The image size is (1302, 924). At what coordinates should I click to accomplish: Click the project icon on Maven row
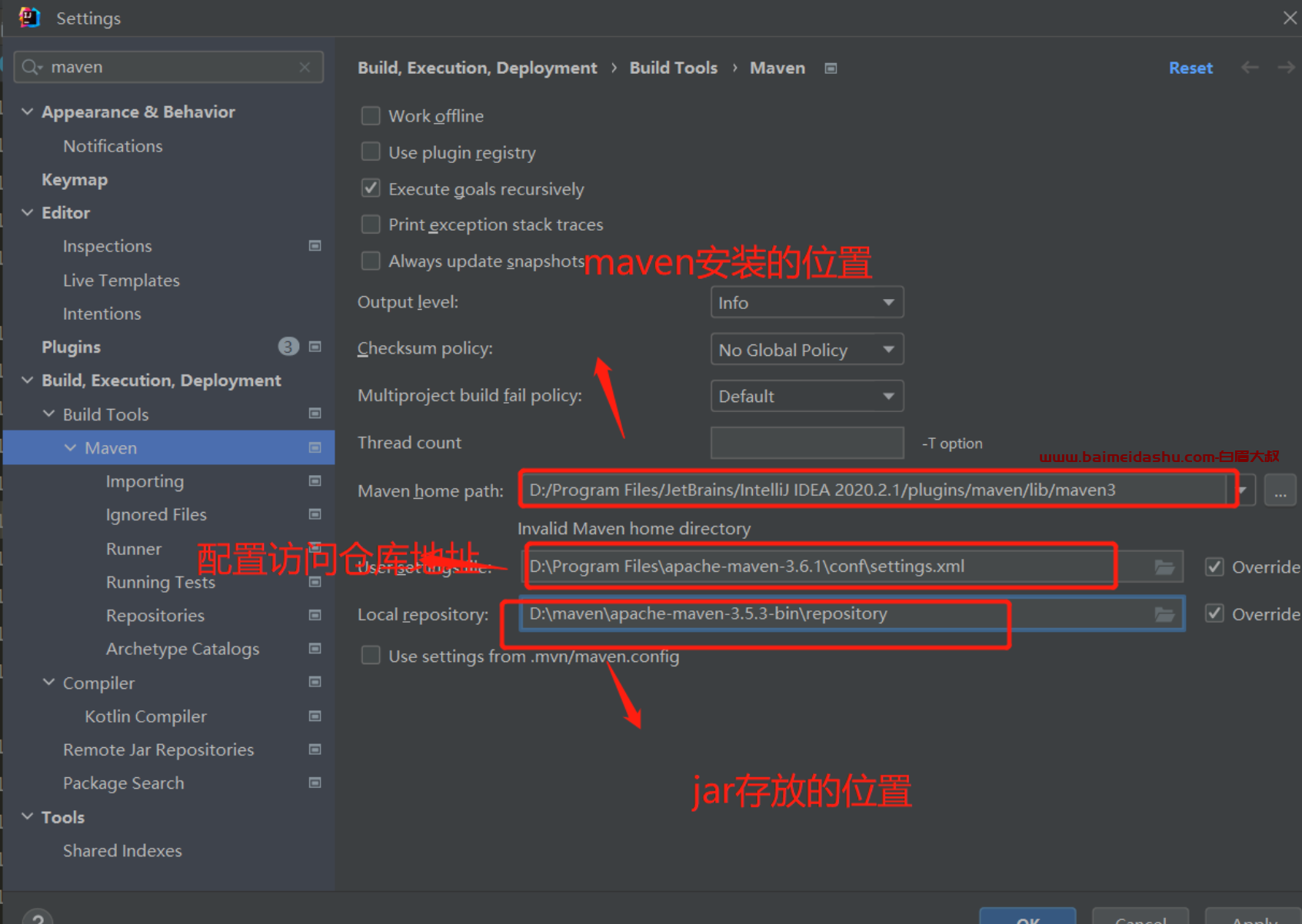click(x=315, y=447)
